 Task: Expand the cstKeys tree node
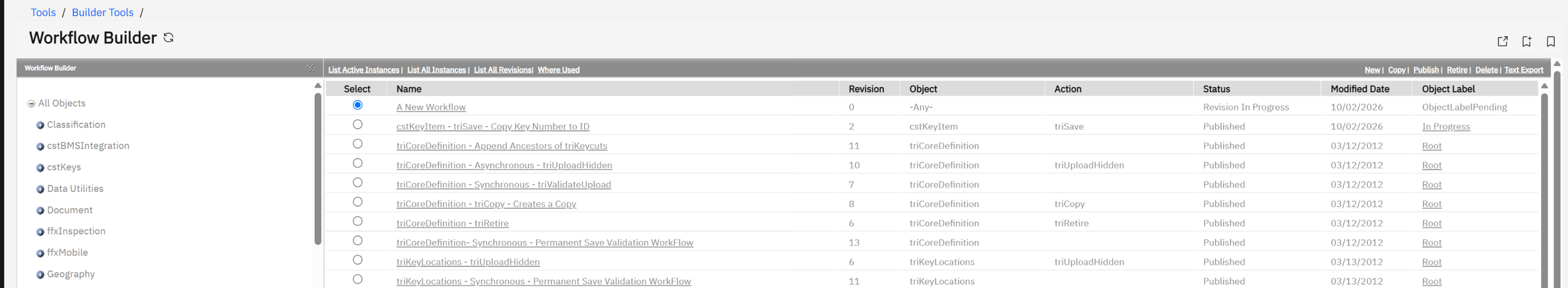(x=40, y=168)
